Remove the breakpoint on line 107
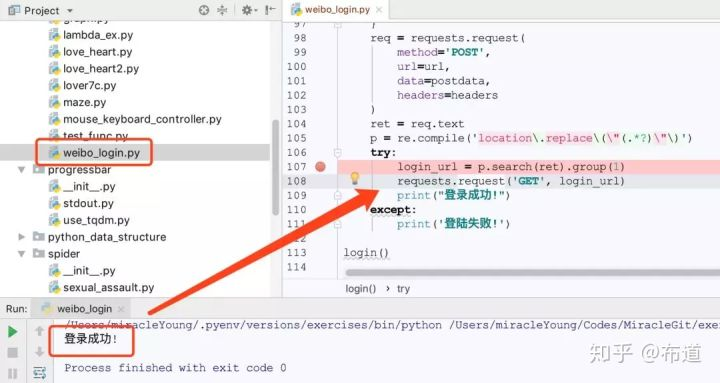 pyautogui.click(x=321, y=167)
